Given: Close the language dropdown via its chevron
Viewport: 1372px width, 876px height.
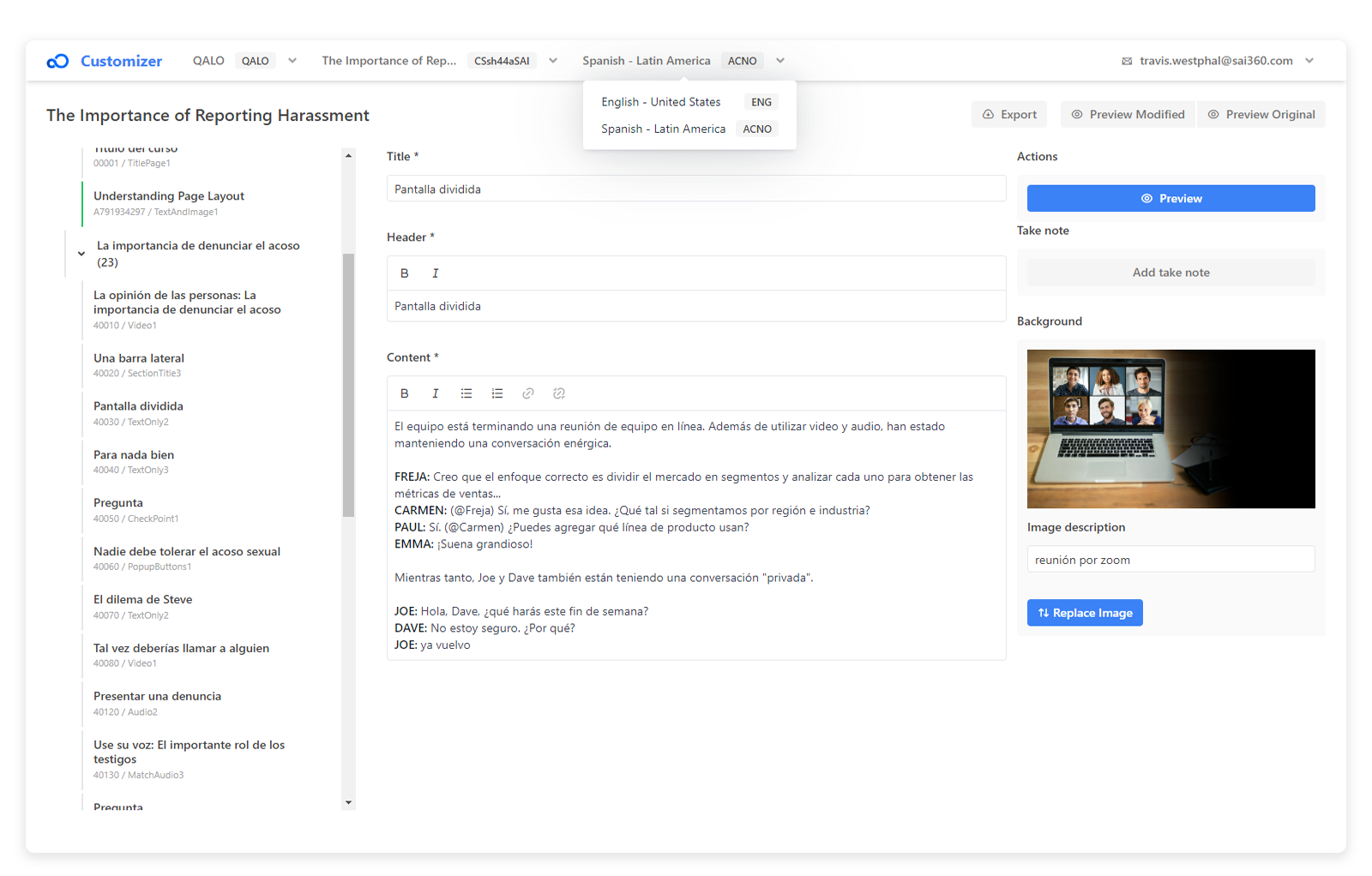Looking at the screenshot, I should [x=780, y=61].
